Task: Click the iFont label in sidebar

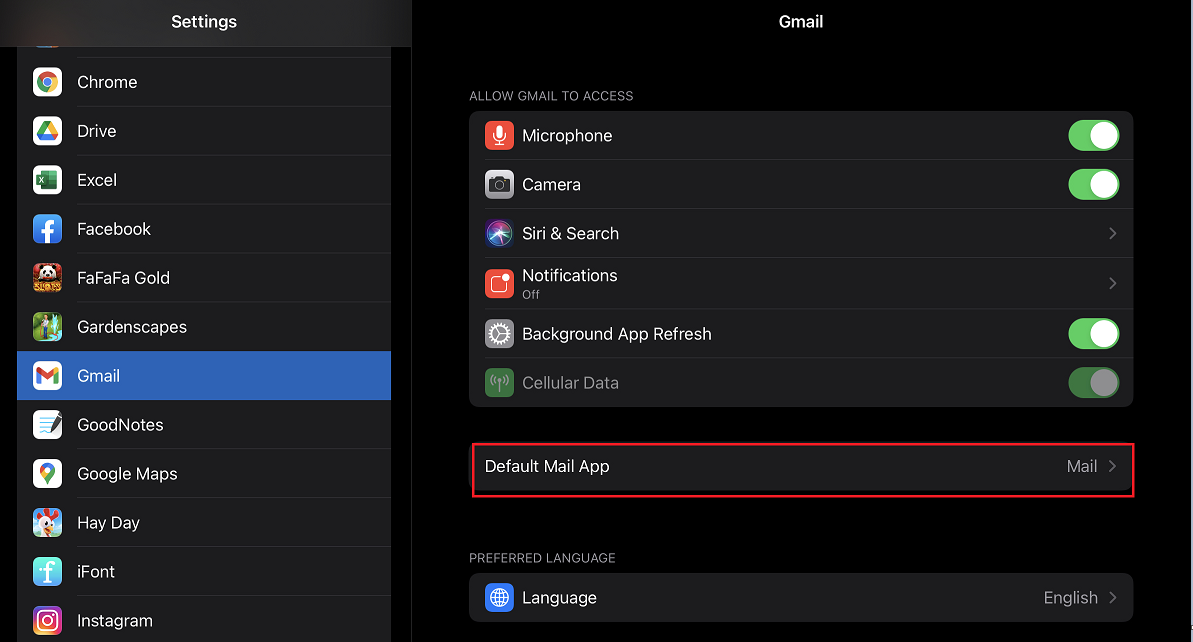Action: pos(96,572)
